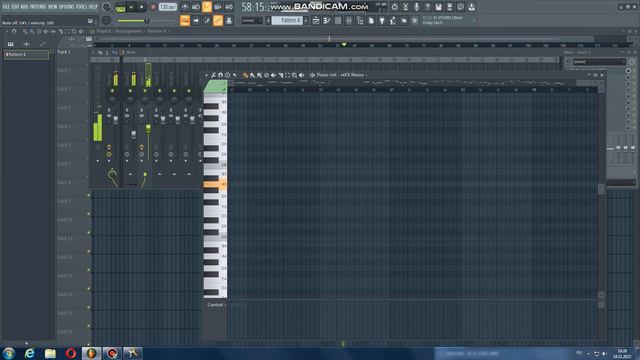This screenshot has width=640, height=360.
Task: Click the add new pattern plus button
Action: (306, 20)
